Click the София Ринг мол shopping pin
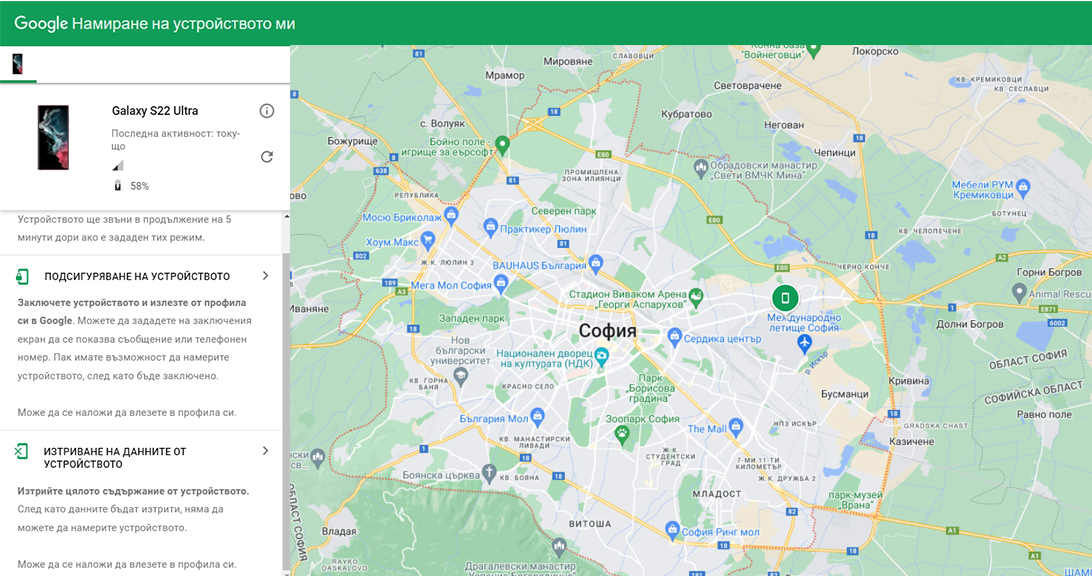1092x576 pixels. (671, 530)
